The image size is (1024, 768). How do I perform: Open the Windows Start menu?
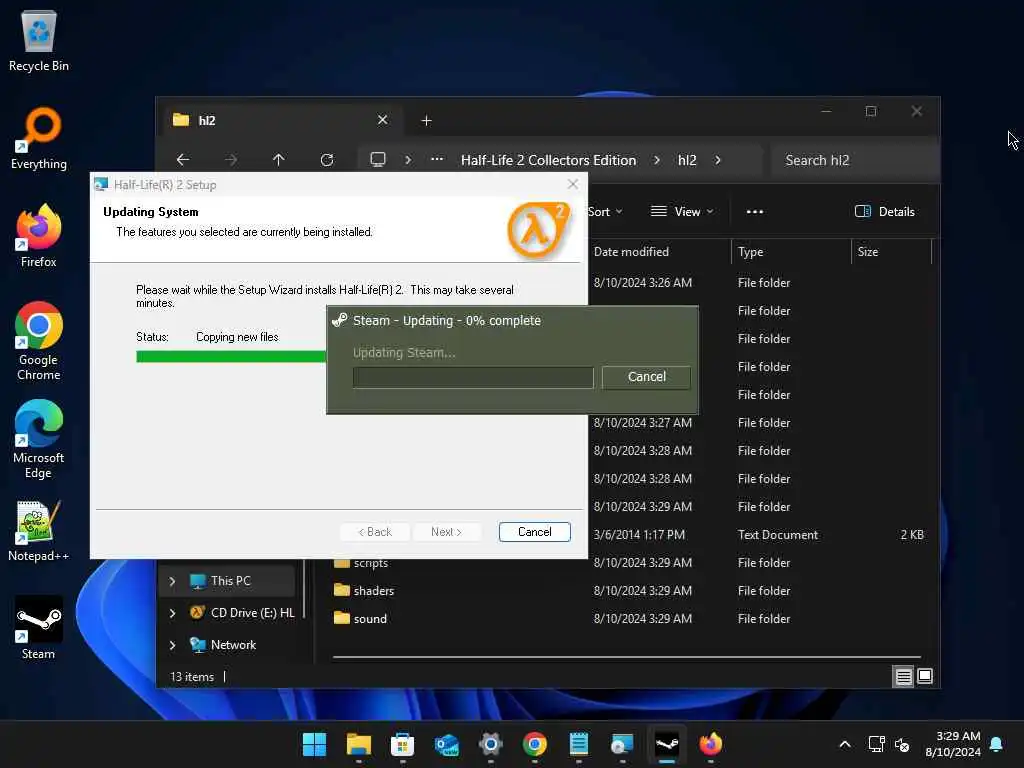[x=315, y=744]
